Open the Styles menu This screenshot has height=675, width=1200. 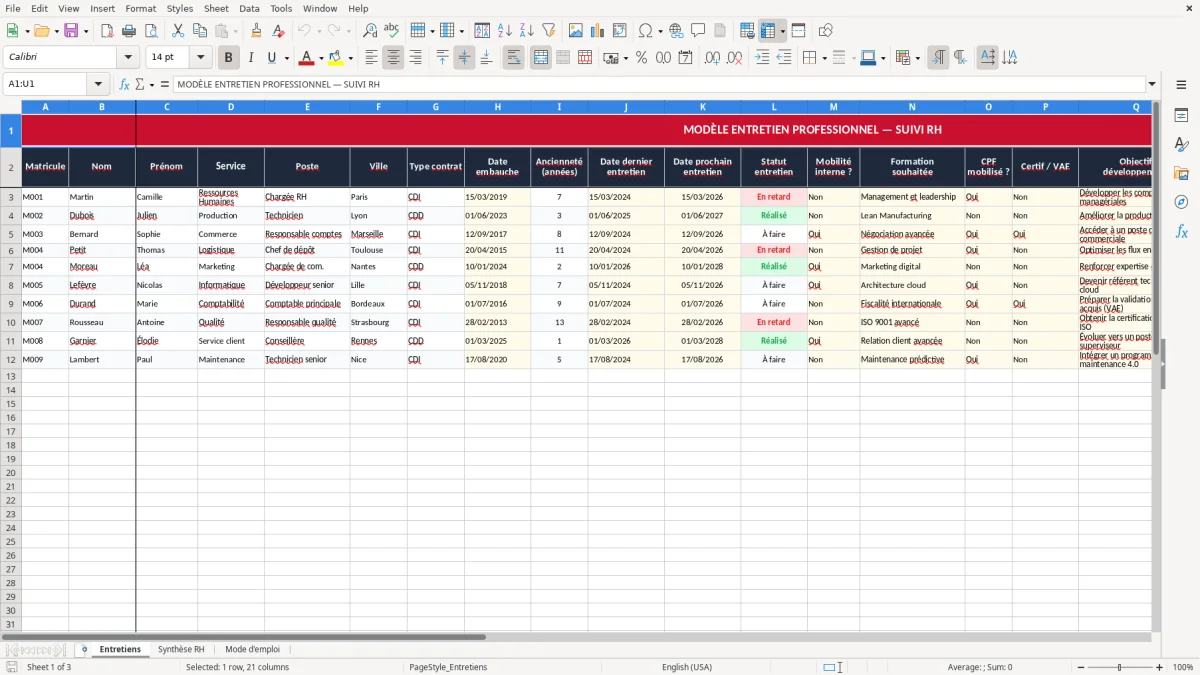coord(180,8)
